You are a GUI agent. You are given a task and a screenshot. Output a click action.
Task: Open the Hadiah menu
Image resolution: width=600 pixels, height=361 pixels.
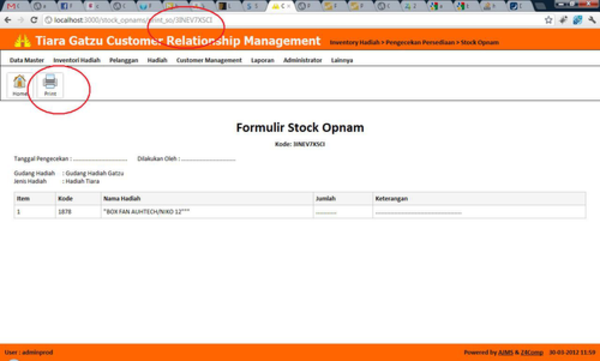(157, 60)
